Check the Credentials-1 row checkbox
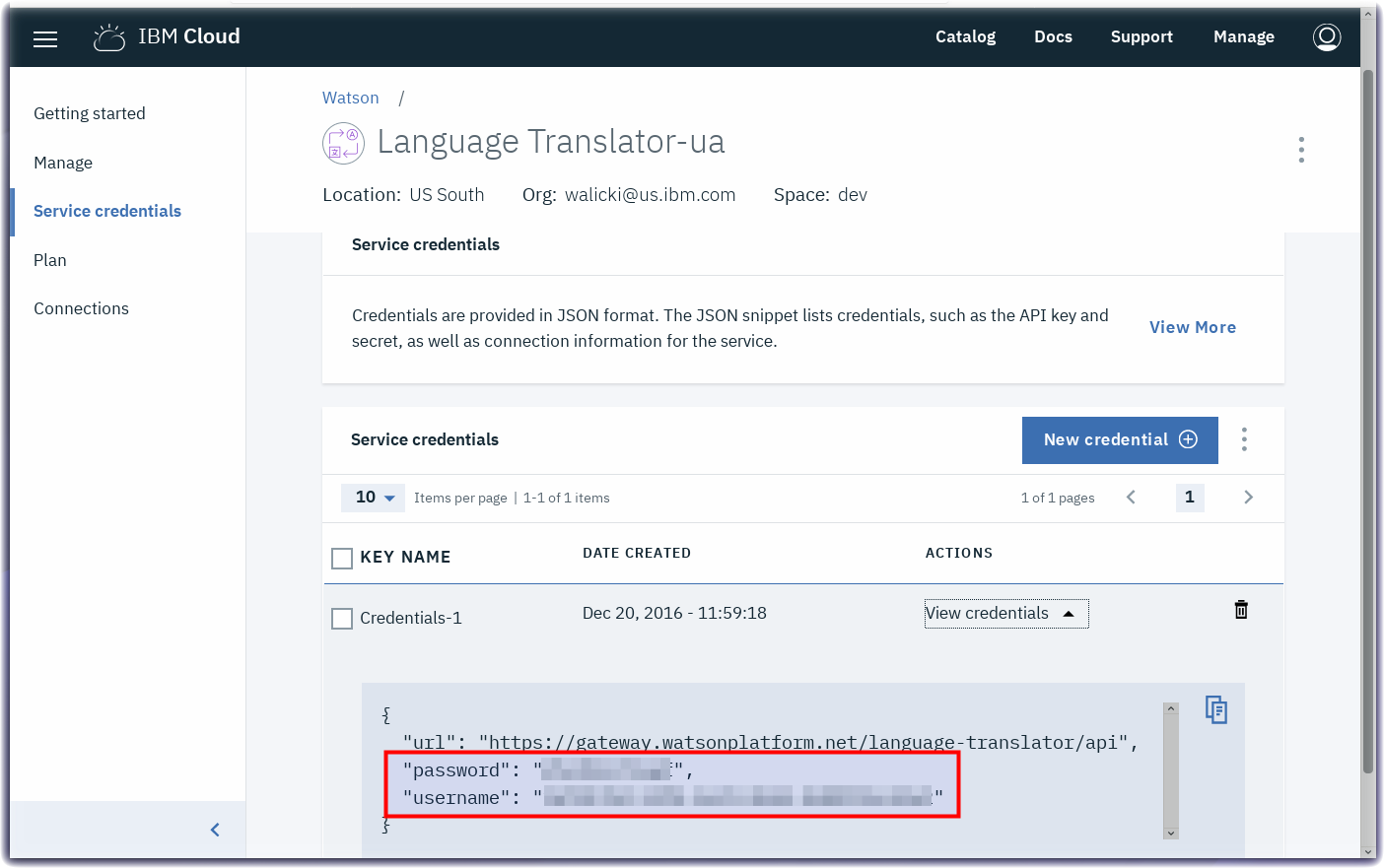The height and width of the screenshot is (868, 1384). [x=342, y=619]
